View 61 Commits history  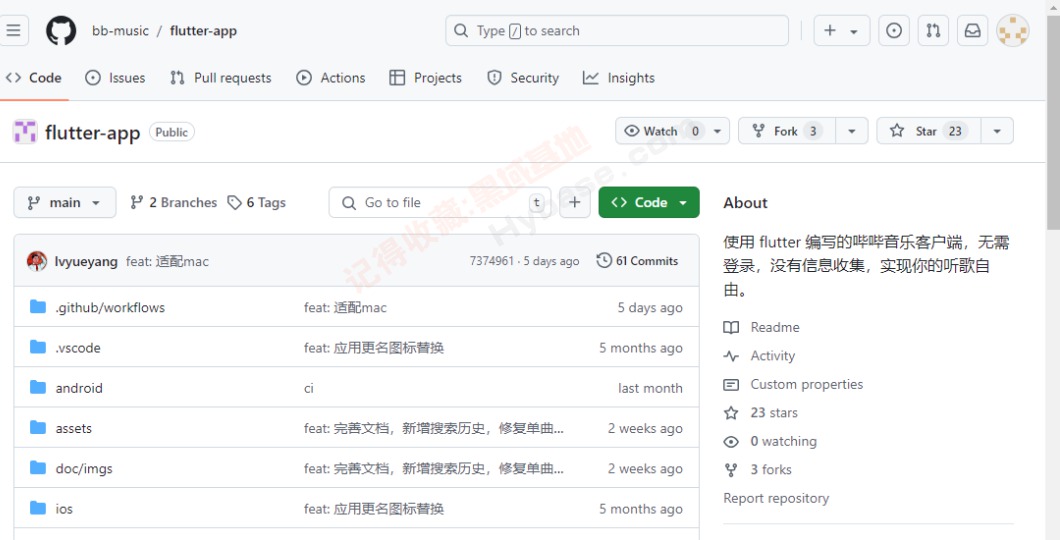(637, 261)
